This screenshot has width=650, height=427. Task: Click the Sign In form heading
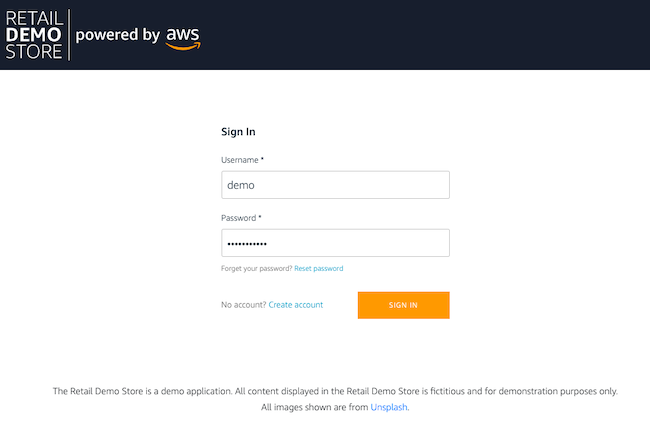pyautogui.click(x=238, y=132)
